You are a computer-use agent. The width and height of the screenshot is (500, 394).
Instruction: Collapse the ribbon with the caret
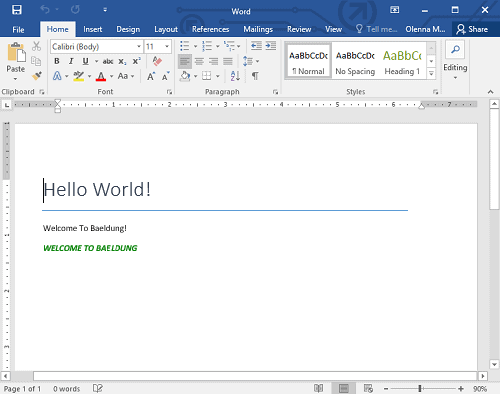pyautogui.click(x=490, y=92)
